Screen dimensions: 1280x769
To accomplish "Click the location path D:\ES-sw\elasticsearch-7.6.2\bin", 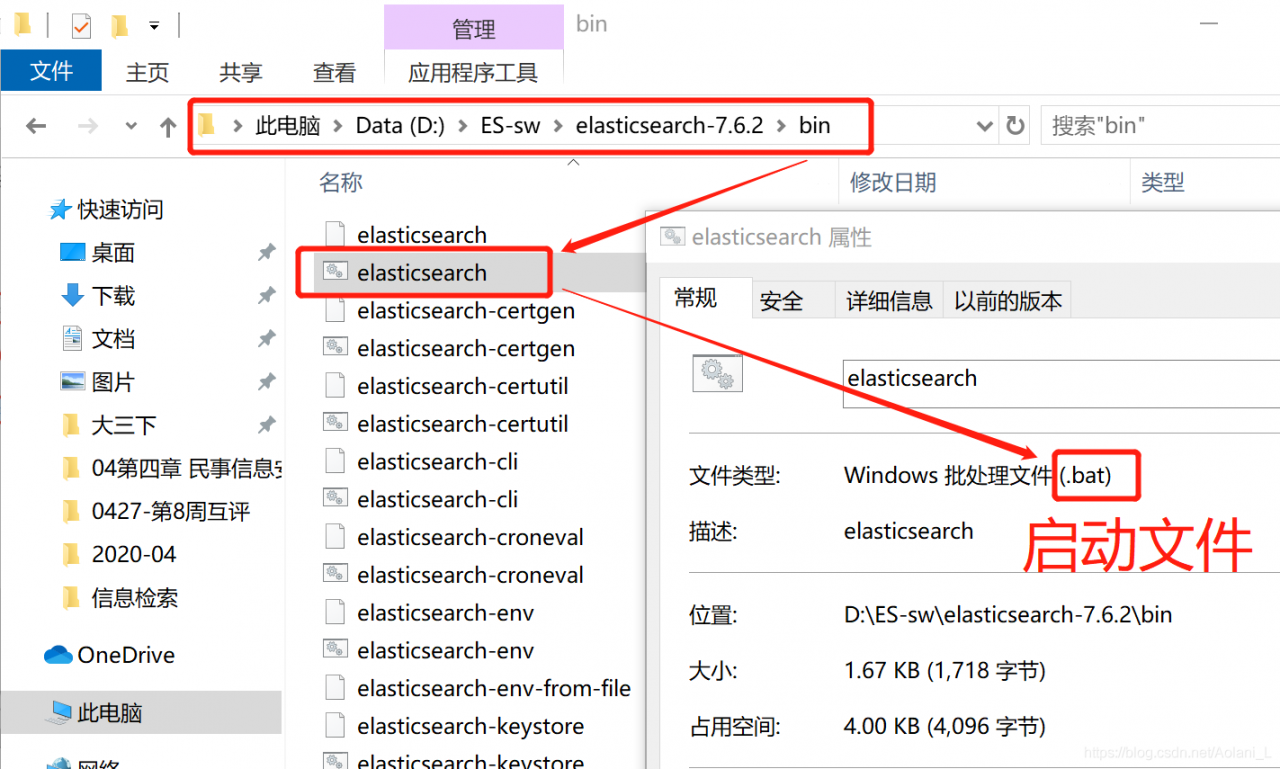I will point(1008,614).
